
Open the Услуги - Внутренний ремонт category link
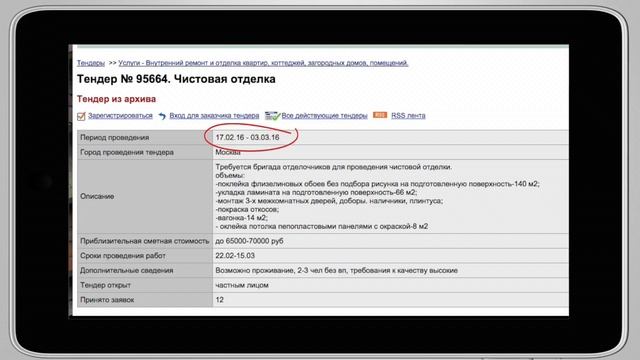coord(263,63)
